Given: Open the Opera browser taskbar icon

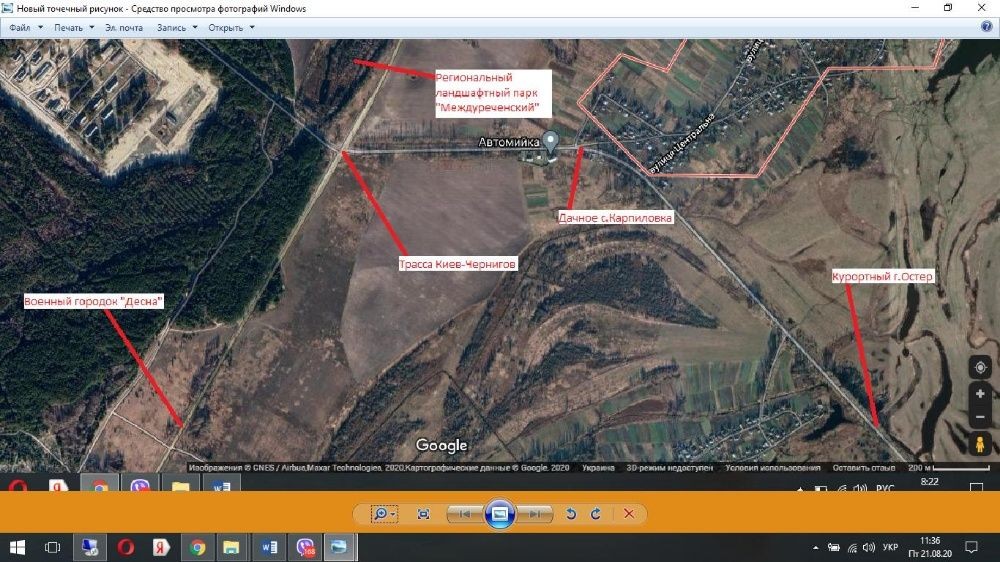Looking at the screenshot, I should [126, 547].
